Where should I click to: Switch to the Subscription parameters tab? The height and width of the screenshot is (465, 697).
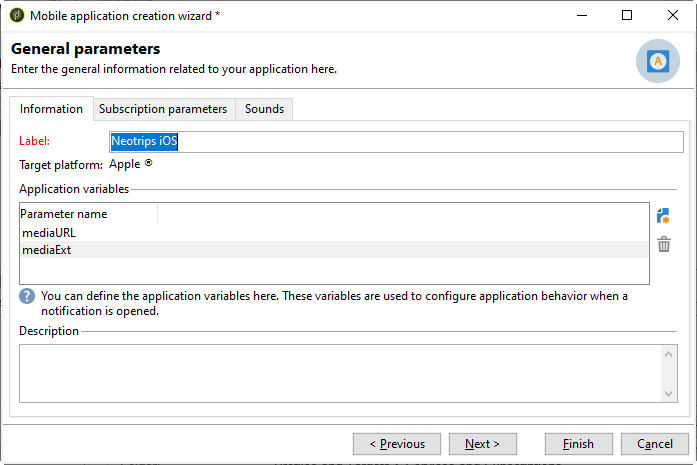tap(163, 109)
